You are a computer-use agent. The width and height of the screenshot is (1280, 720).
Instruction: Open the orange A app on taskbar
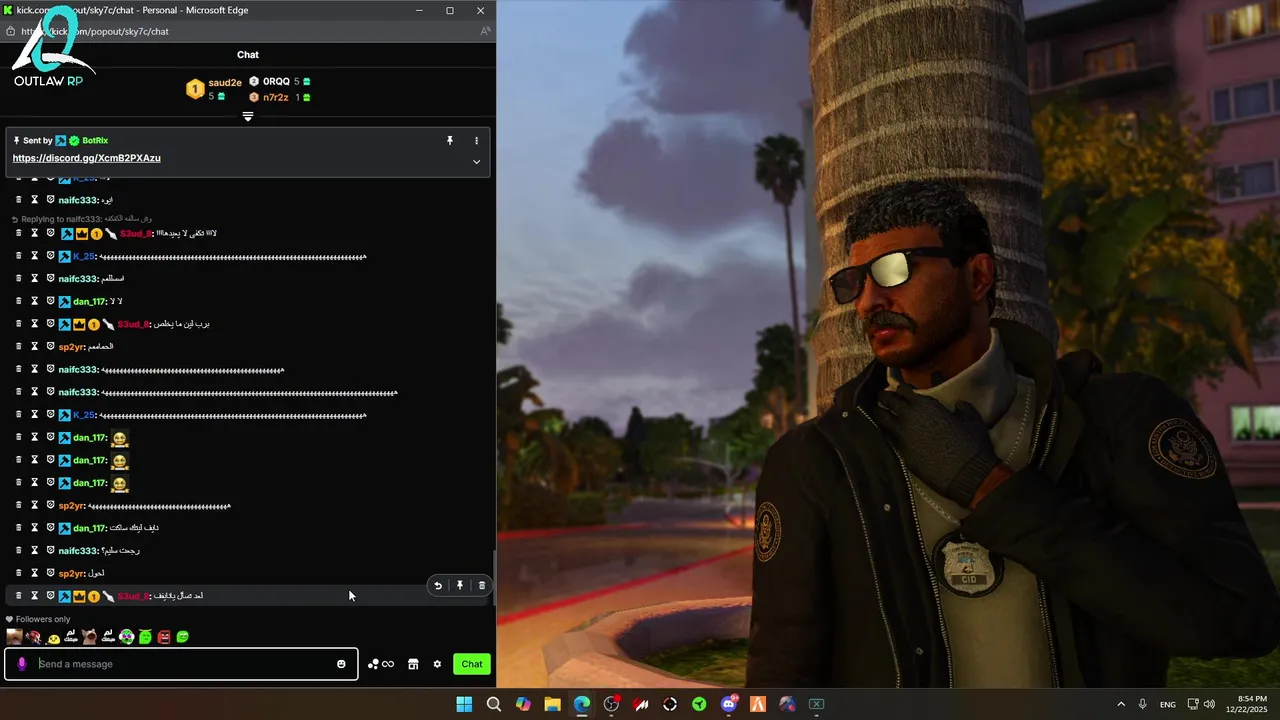[x=758, y=704]
